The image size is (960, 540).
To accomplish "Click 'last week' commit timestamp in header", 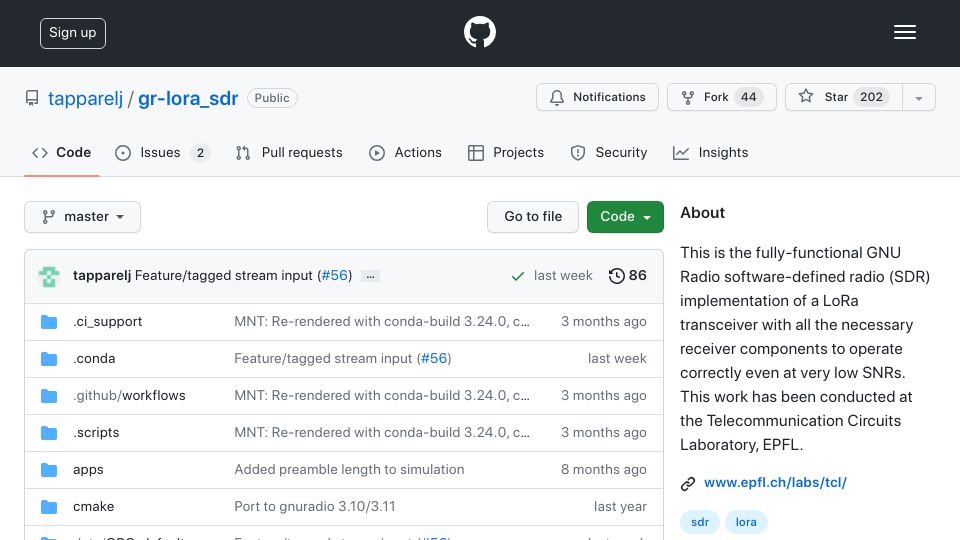I will (x=563, y=276).
